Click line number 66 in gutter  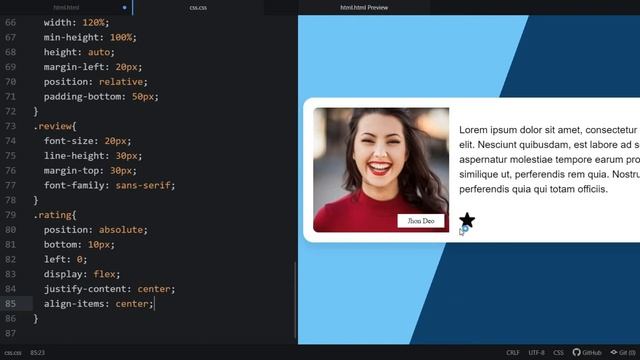(x=11, y=22)
